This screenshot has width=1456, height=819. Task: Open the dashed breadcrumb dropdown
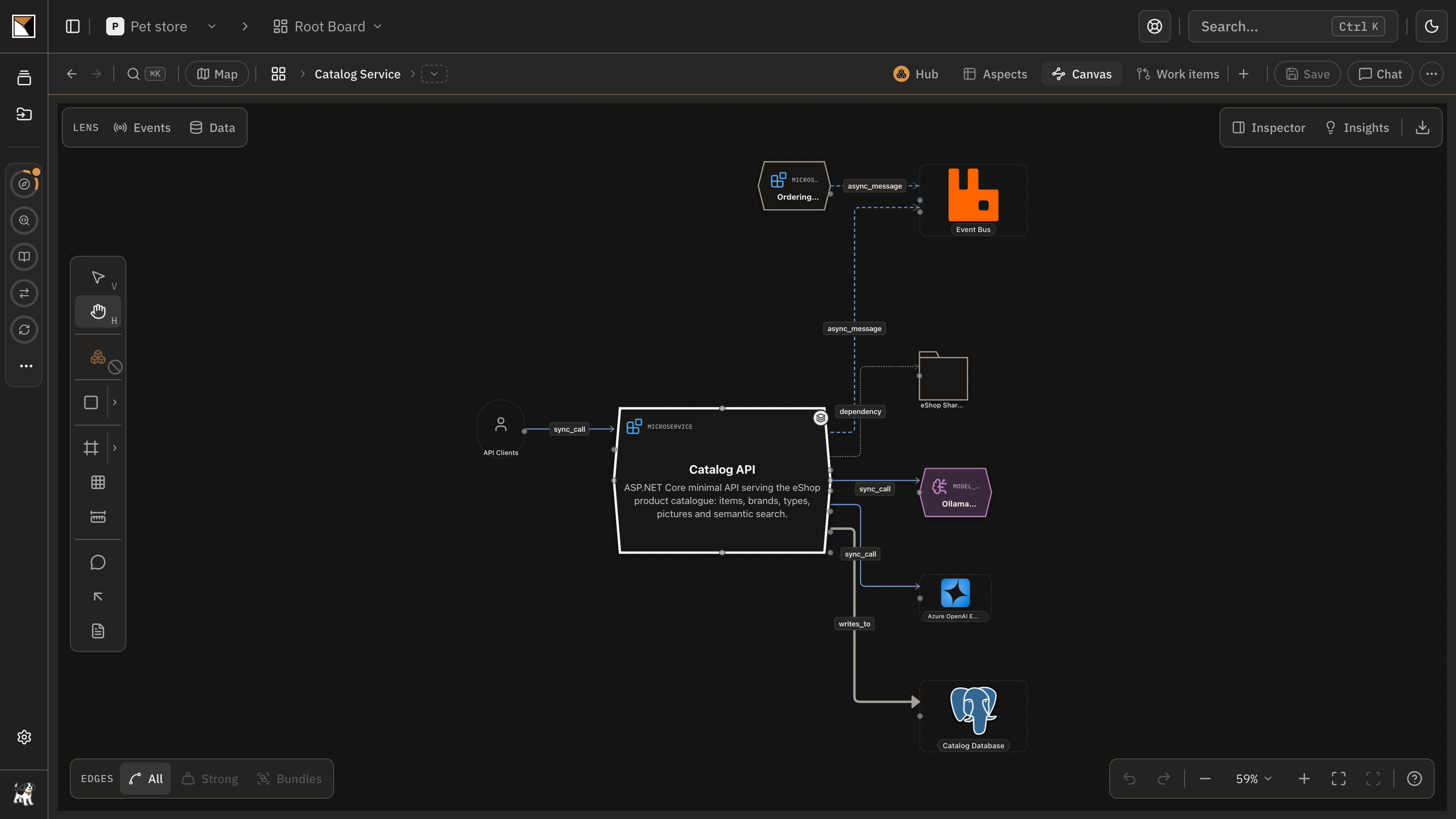pyautogui.click(x=434, y=74)
